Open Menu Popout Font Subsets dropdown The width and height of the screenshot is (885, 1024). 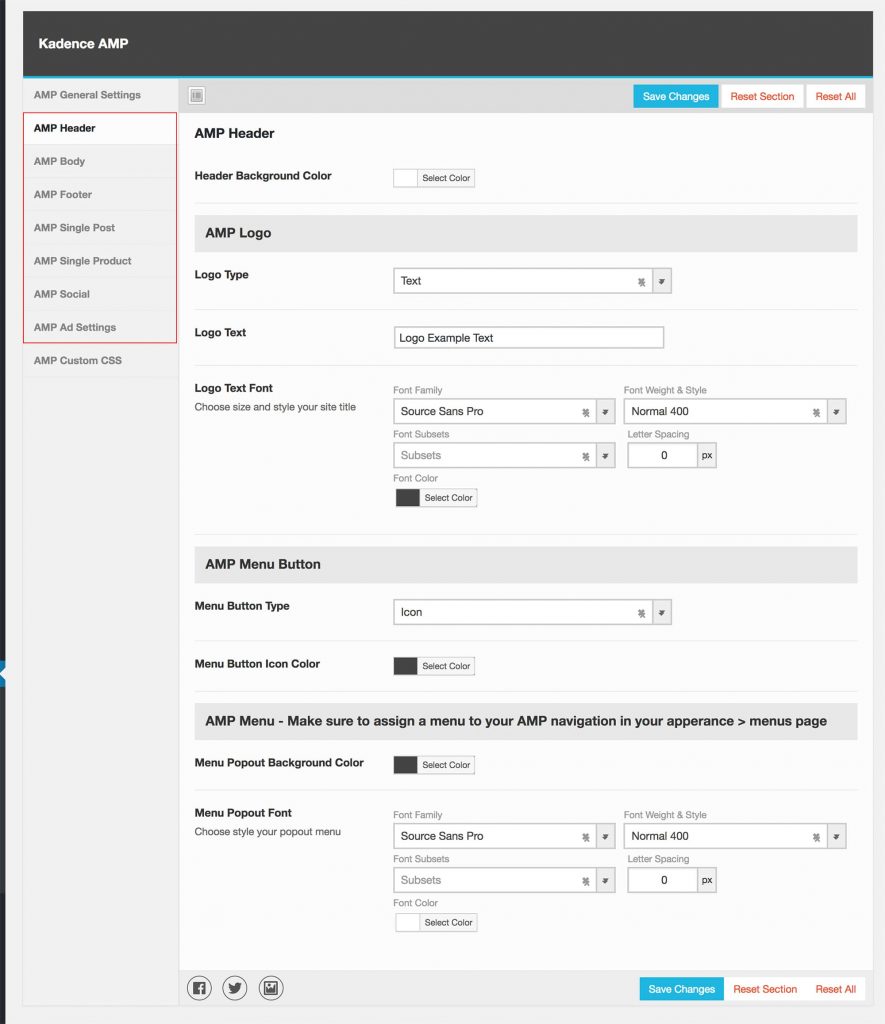[605, 880]
